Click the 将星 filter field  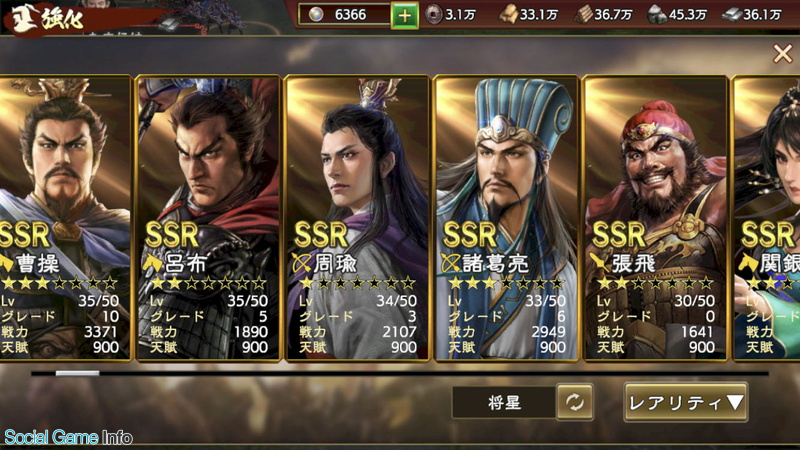coord(504,403)
